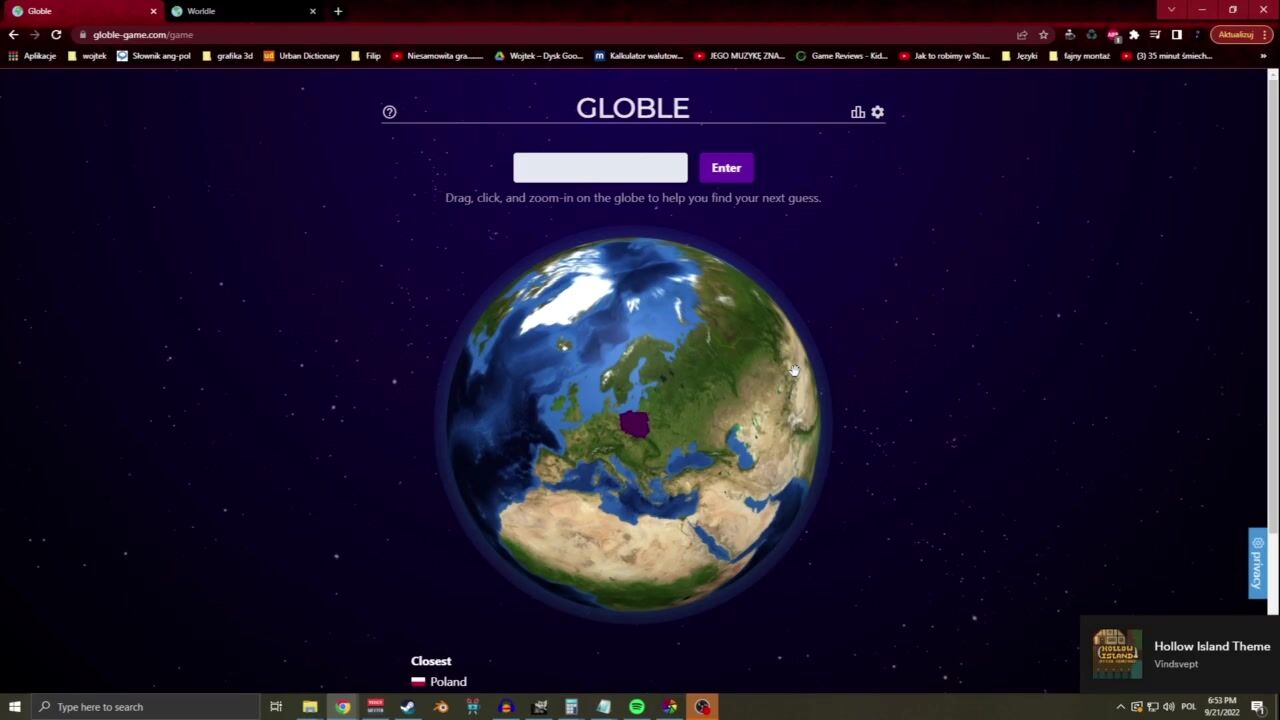1280x720 pixels.
Task: Click the country guess input field
Action: click(x=600, y=168)
